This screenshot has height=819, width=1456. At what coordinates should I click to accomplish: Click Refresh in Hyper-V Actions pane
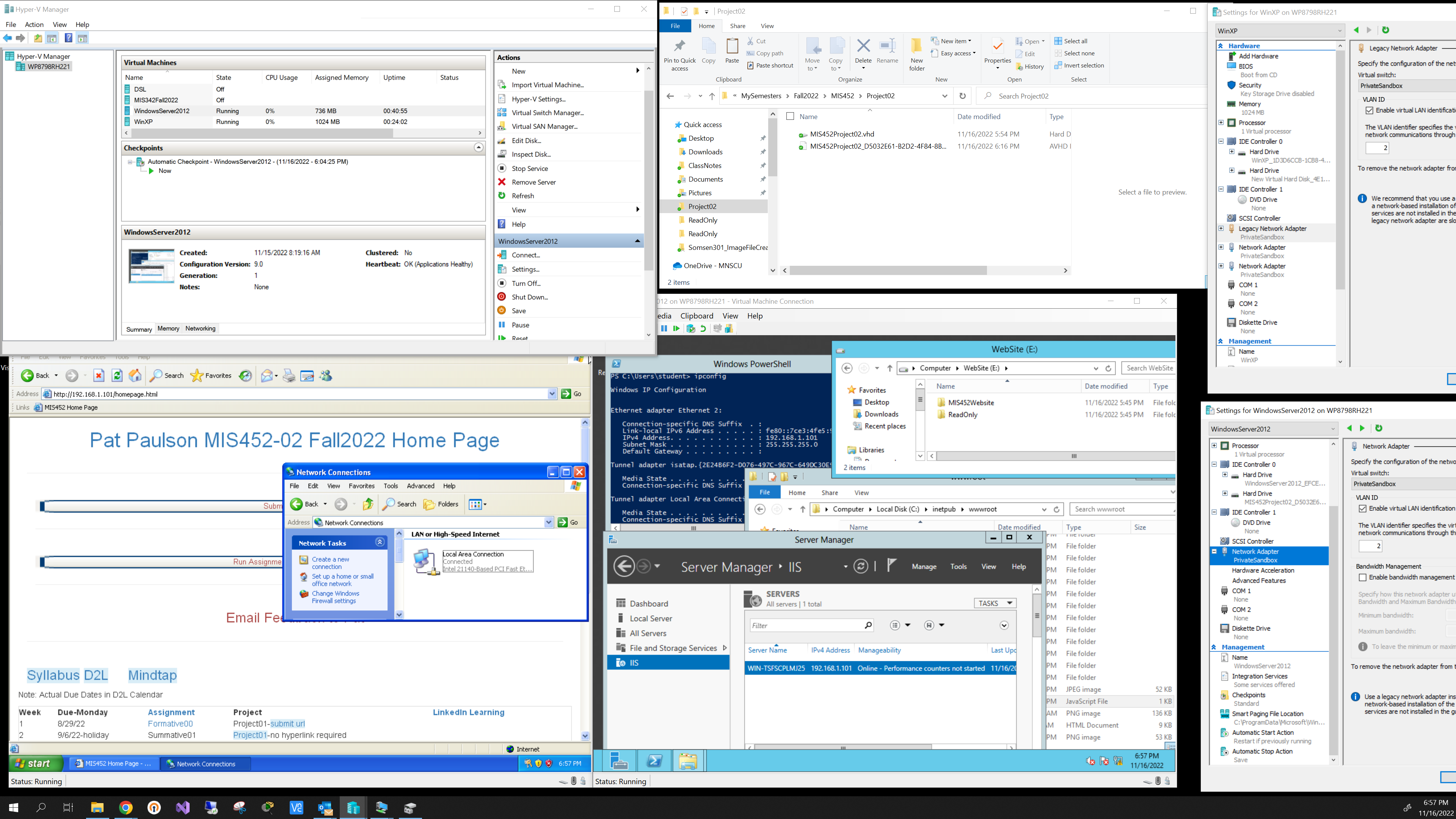(x=522, y=196)
